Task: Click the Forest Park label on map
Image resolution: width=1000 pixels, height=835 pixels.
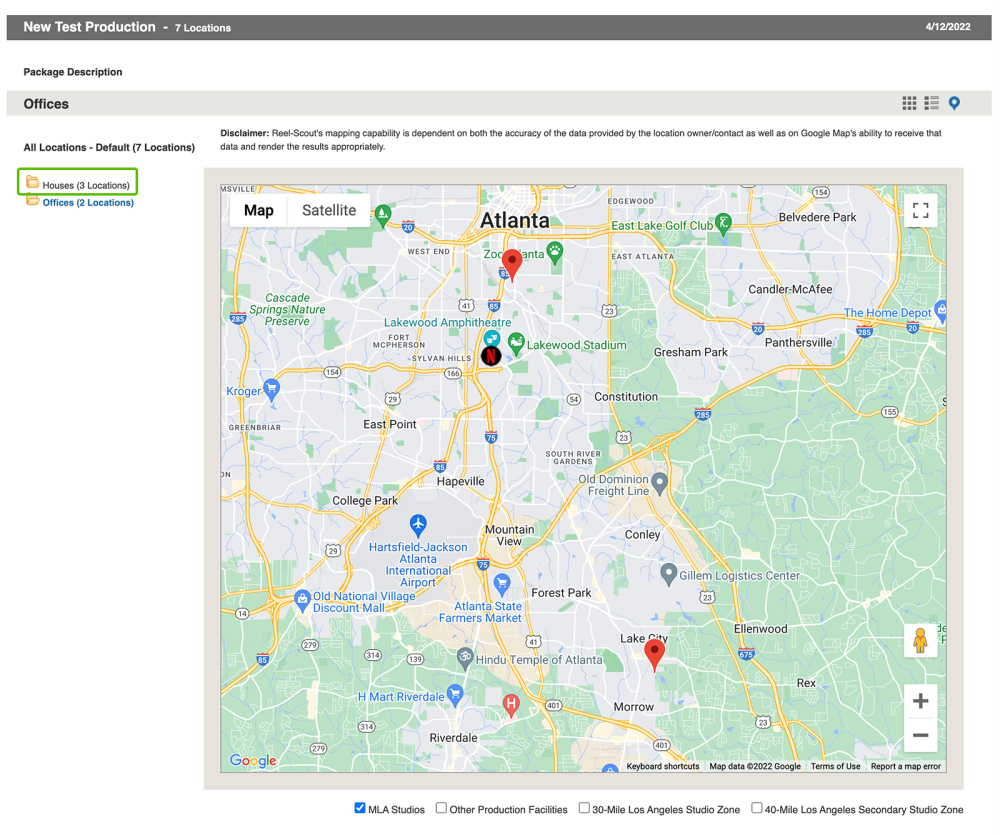Action: coord(561,593)
